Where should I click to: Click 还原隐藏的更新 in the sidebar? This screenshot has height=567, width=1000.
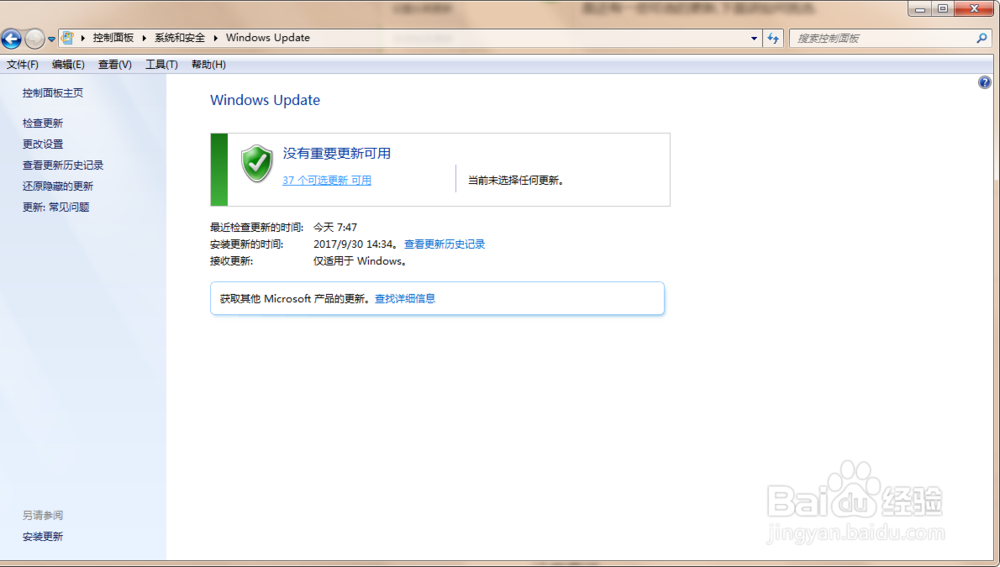pyautogui.click(x=58, y=186)
